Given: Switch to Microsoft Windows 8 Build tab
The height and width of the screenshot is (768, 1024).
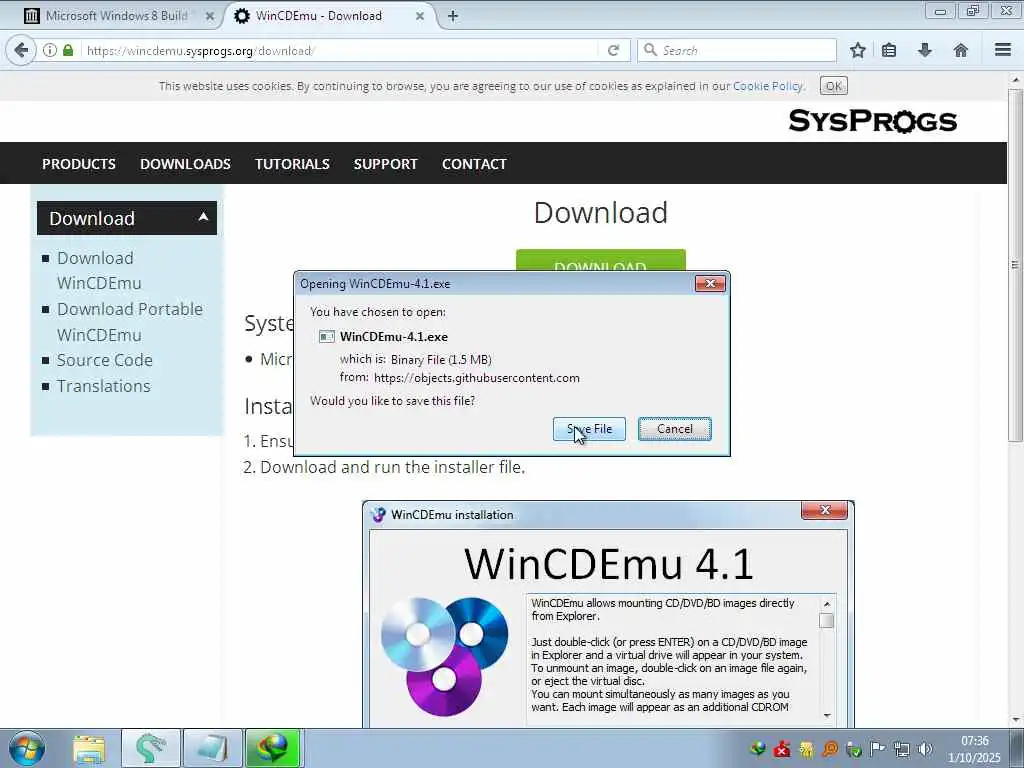Looking at the screenshot, I should (116, 16).
